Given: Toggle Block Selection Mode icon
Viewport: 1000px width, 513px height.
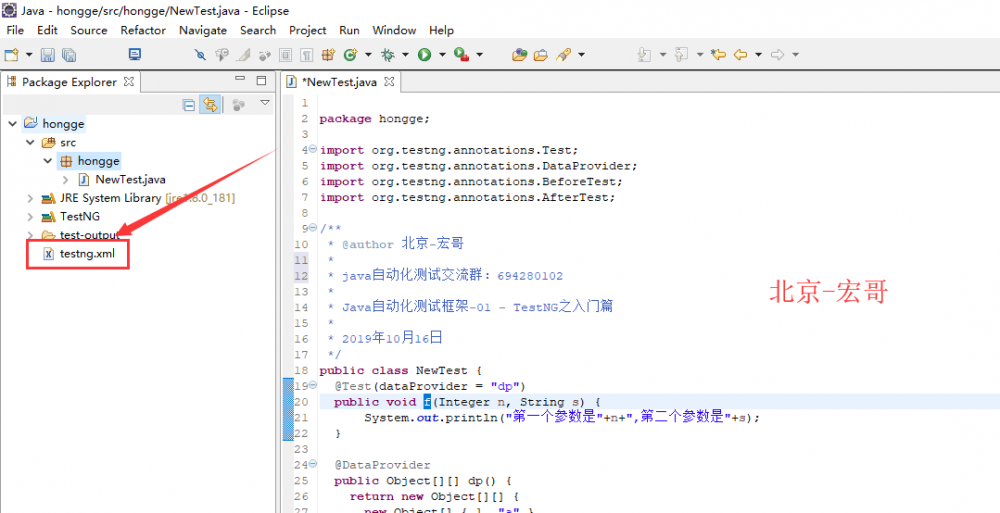Looking at the screenshot, I should [x=285, y=55].
